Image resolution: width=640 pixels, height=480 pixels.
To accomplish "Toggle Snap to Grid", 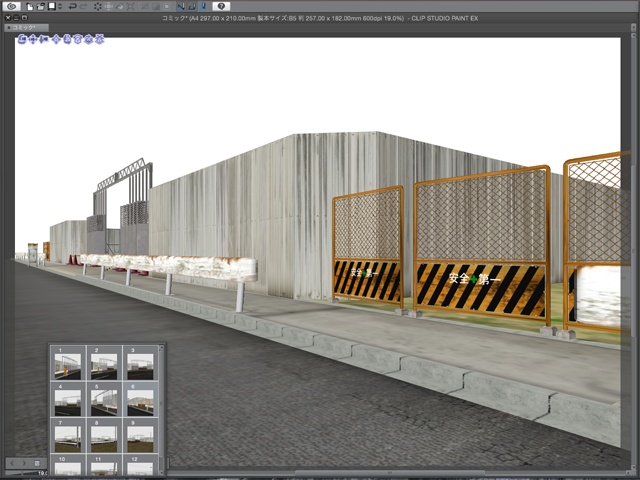I will point(203,7).
